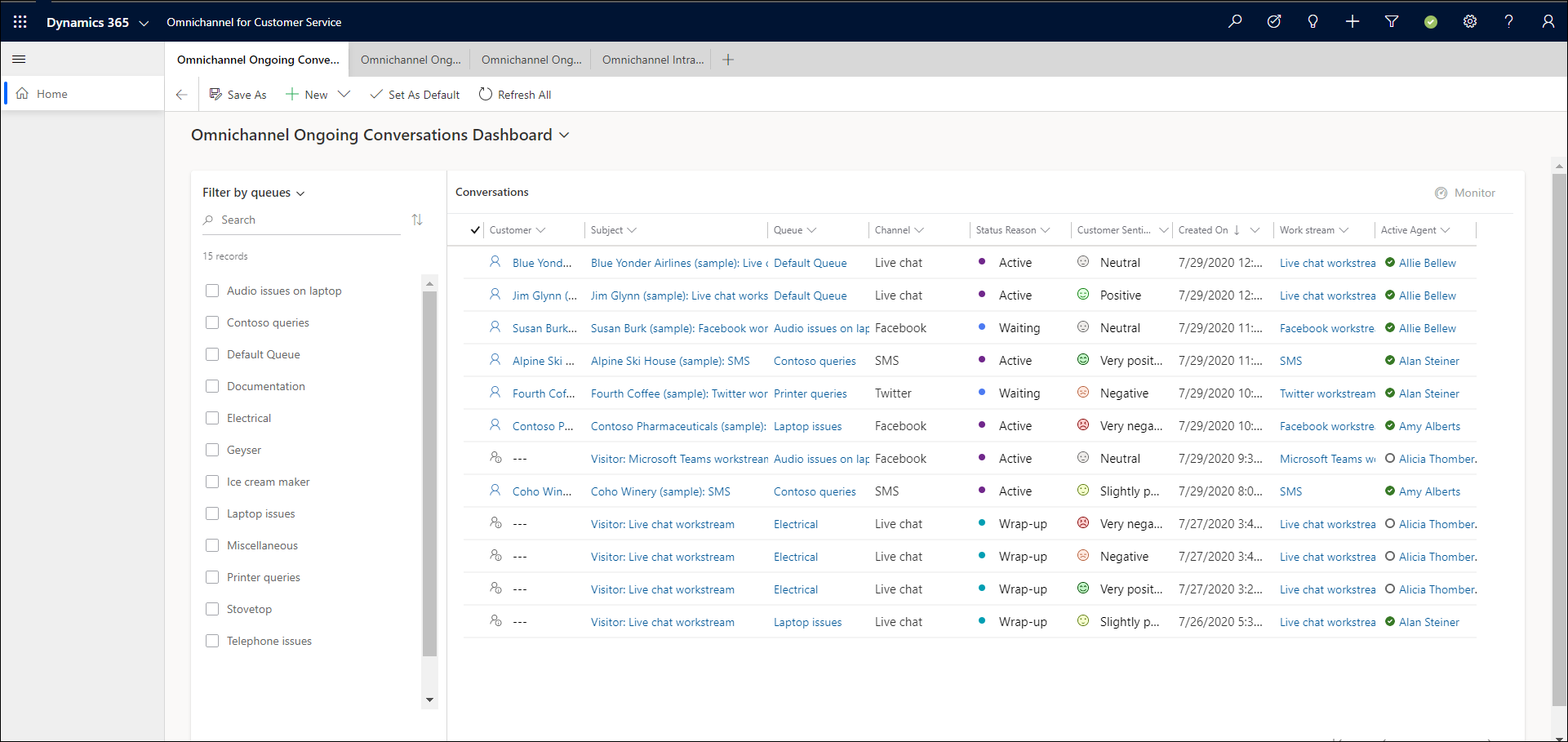This screenshot has width=1568, height=742.
Task: Open the New button dropdown arrow
Action: coord(344,95)
